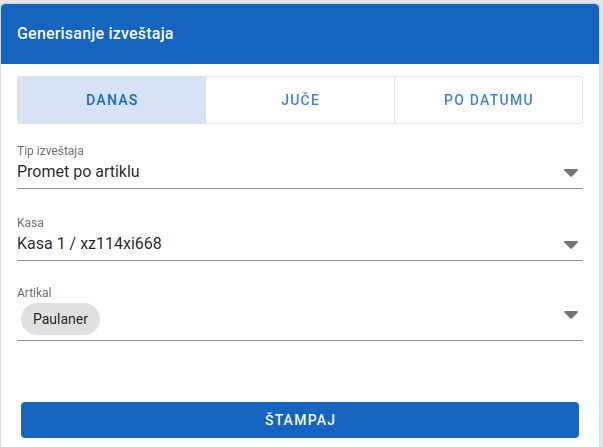Expand the Tip izveštaja dropdown arrow
The image size is (603, 447).
click(571, 173)
